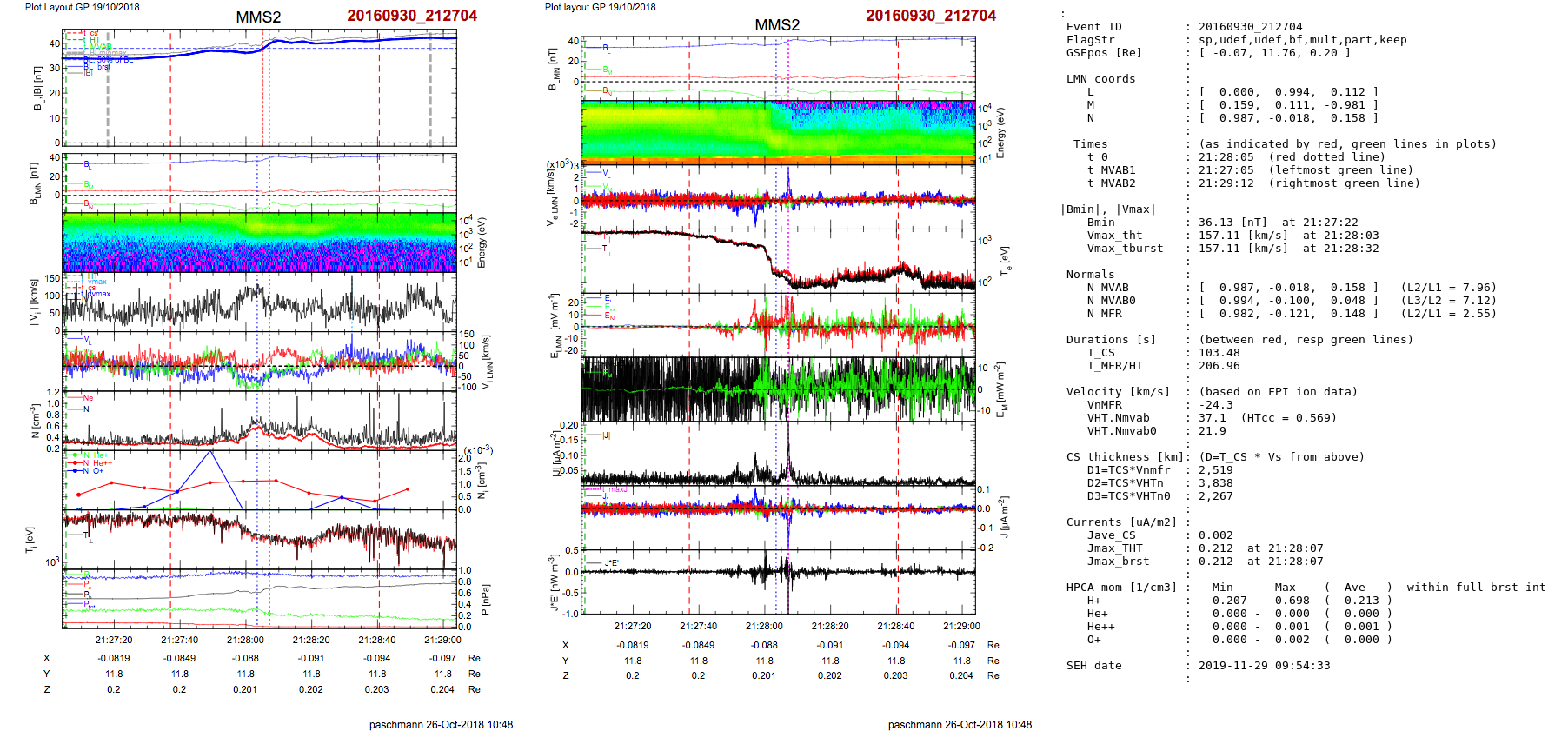Image resolution: width=1568 pixels, height=731 pixels.
Task: Click the He++ legend entry in ion density panel
Action: 102,463
